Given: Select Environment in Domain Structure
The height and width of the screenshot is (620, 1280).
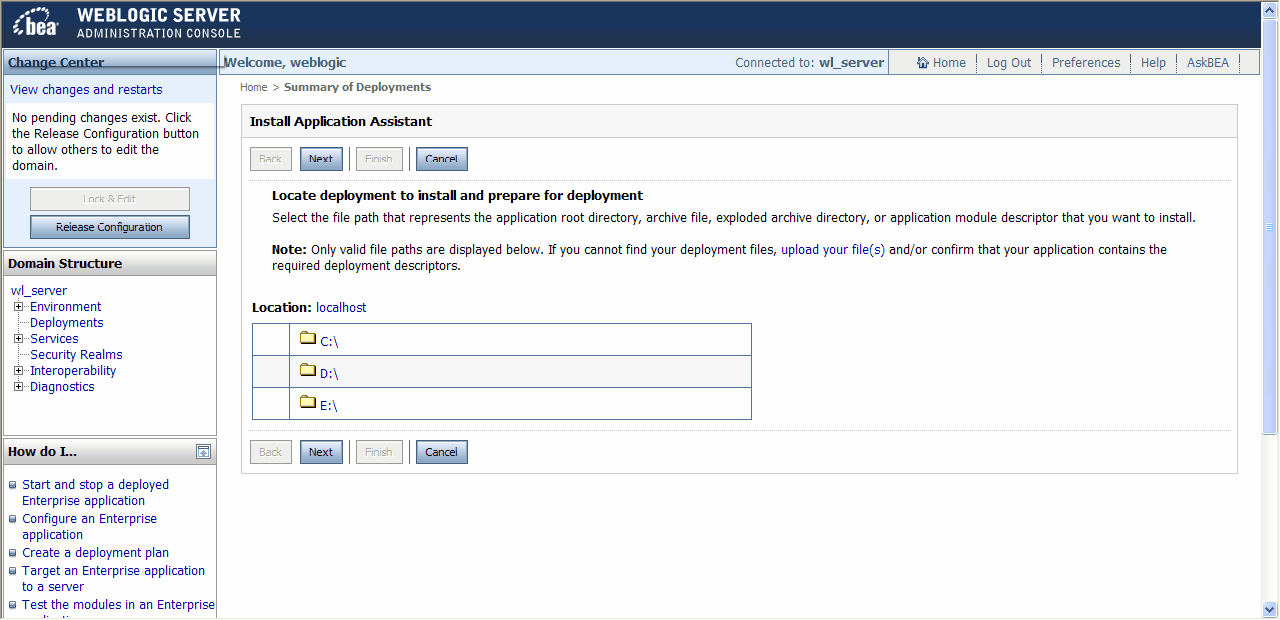Looking at the screenshot, I should pos(65,307).
